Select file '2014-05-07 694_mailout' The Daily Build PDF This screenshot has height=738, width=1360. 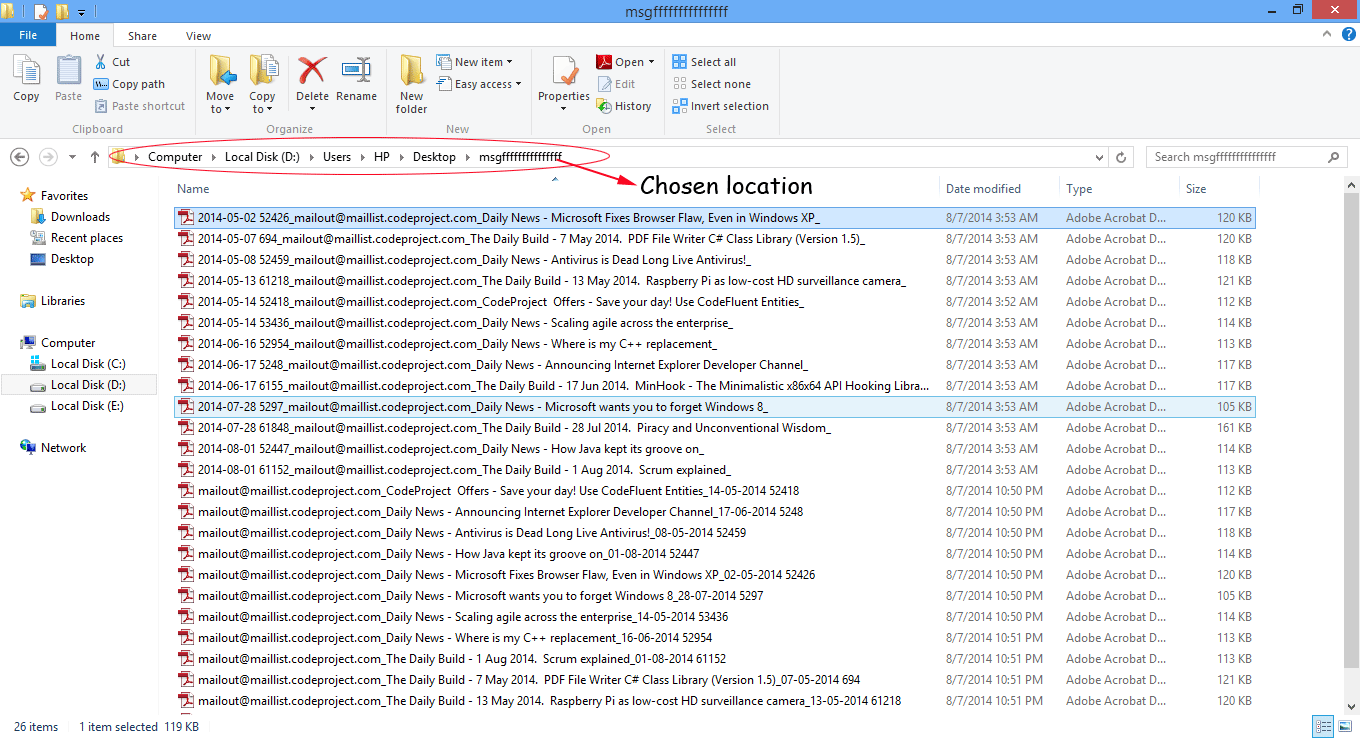click(x=715, y=239)
